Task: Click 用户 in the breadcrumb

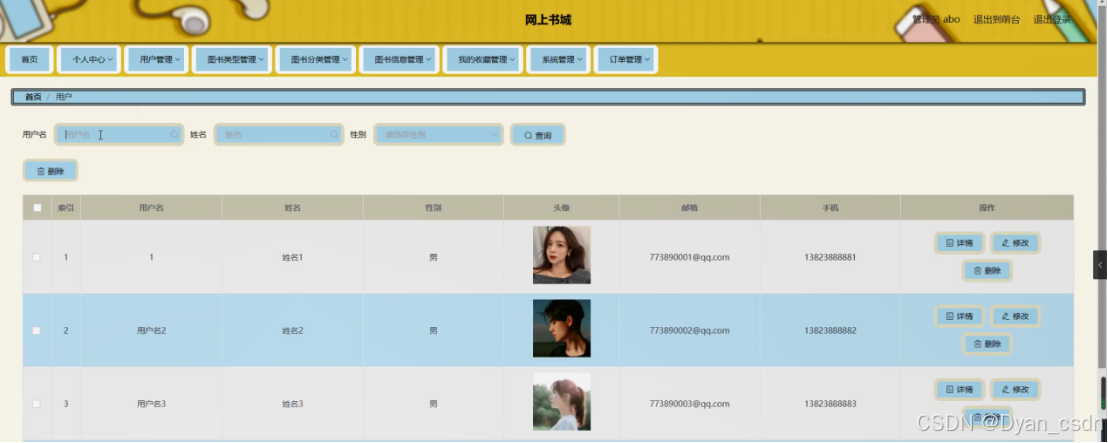Action: pyautogui.click(x=64, y=97)
